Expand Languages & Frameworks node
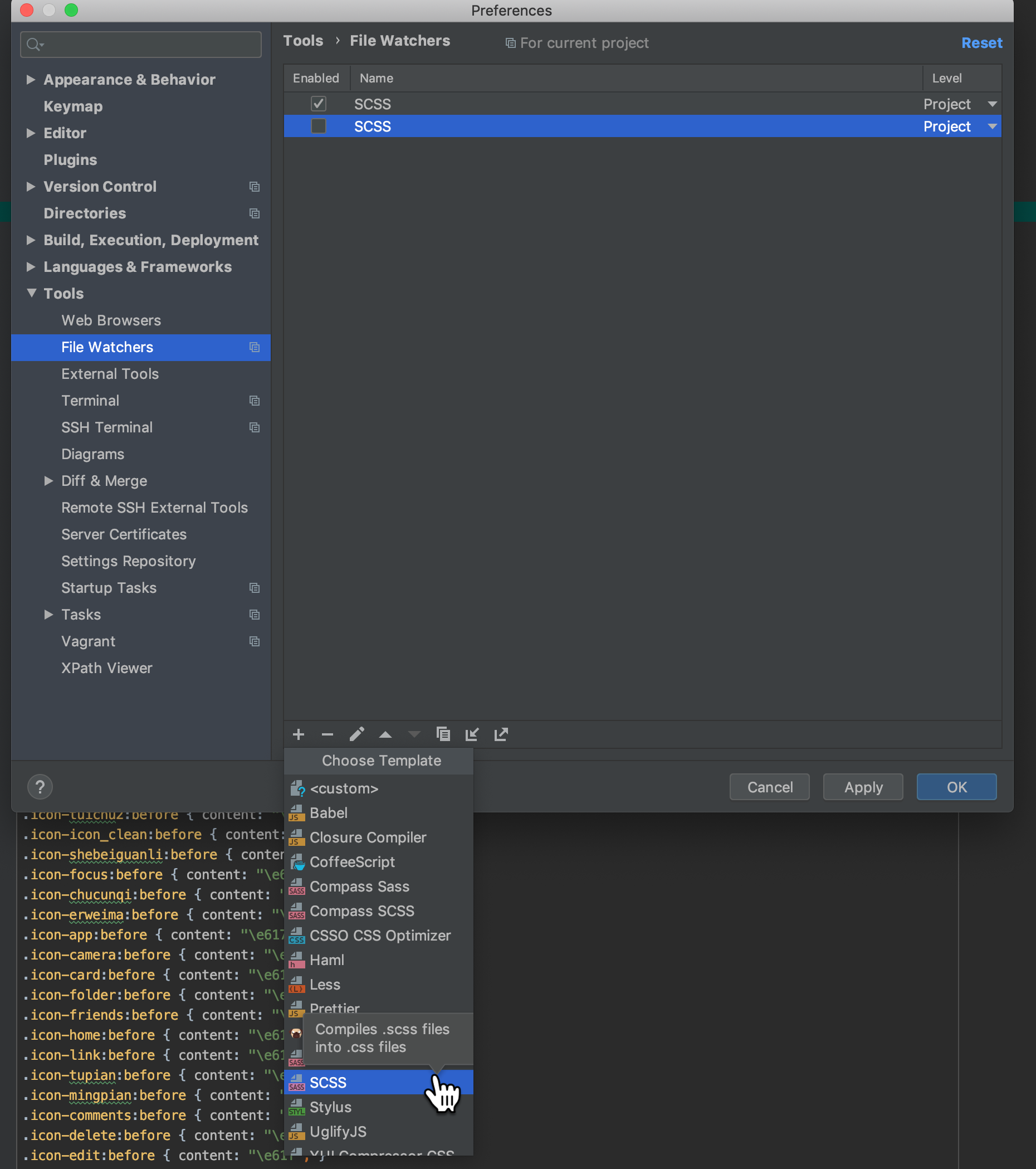1036x1169 pixels. [31, 266]
